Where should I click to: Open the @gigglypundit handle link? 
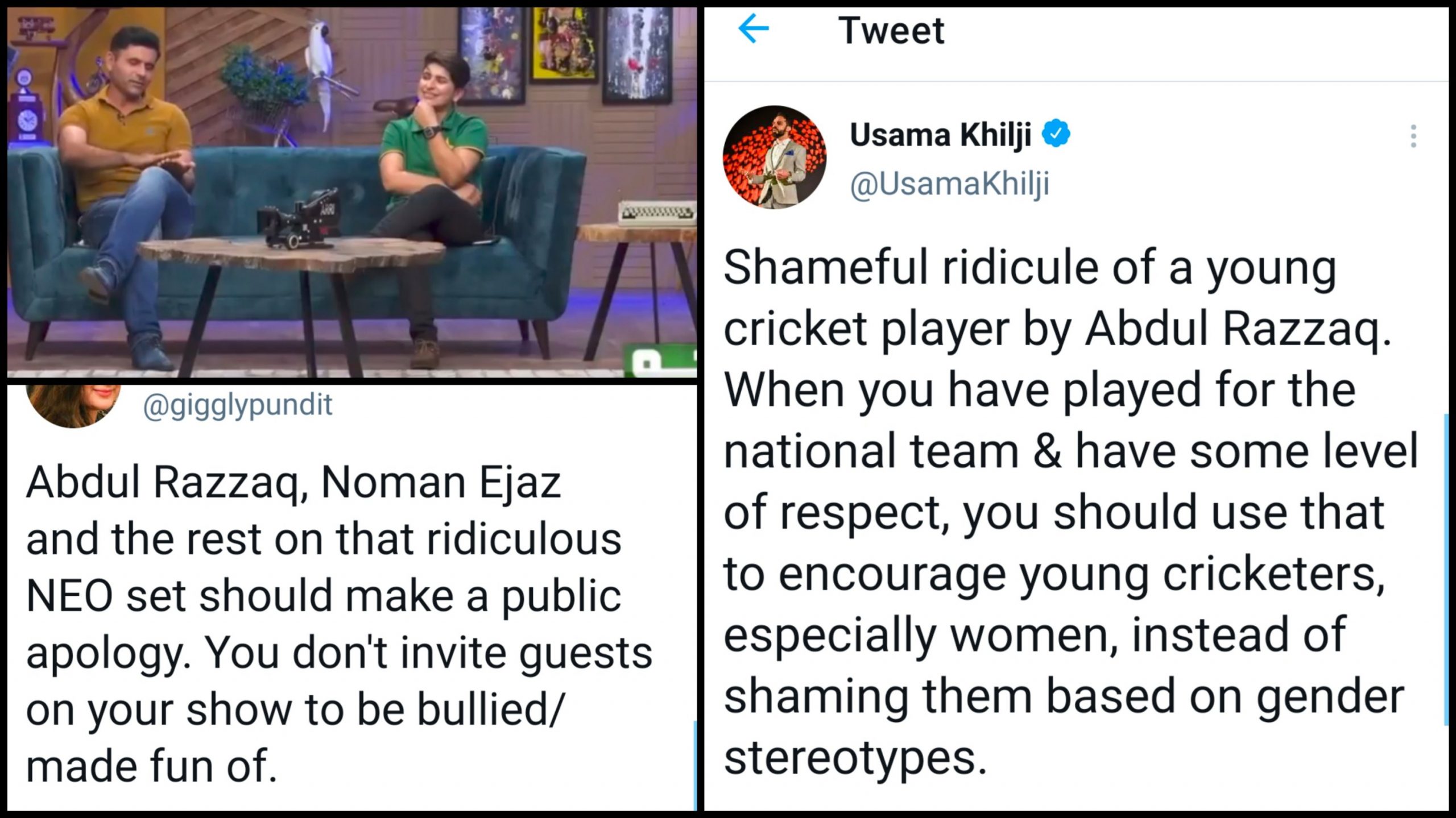click(237, 405)
